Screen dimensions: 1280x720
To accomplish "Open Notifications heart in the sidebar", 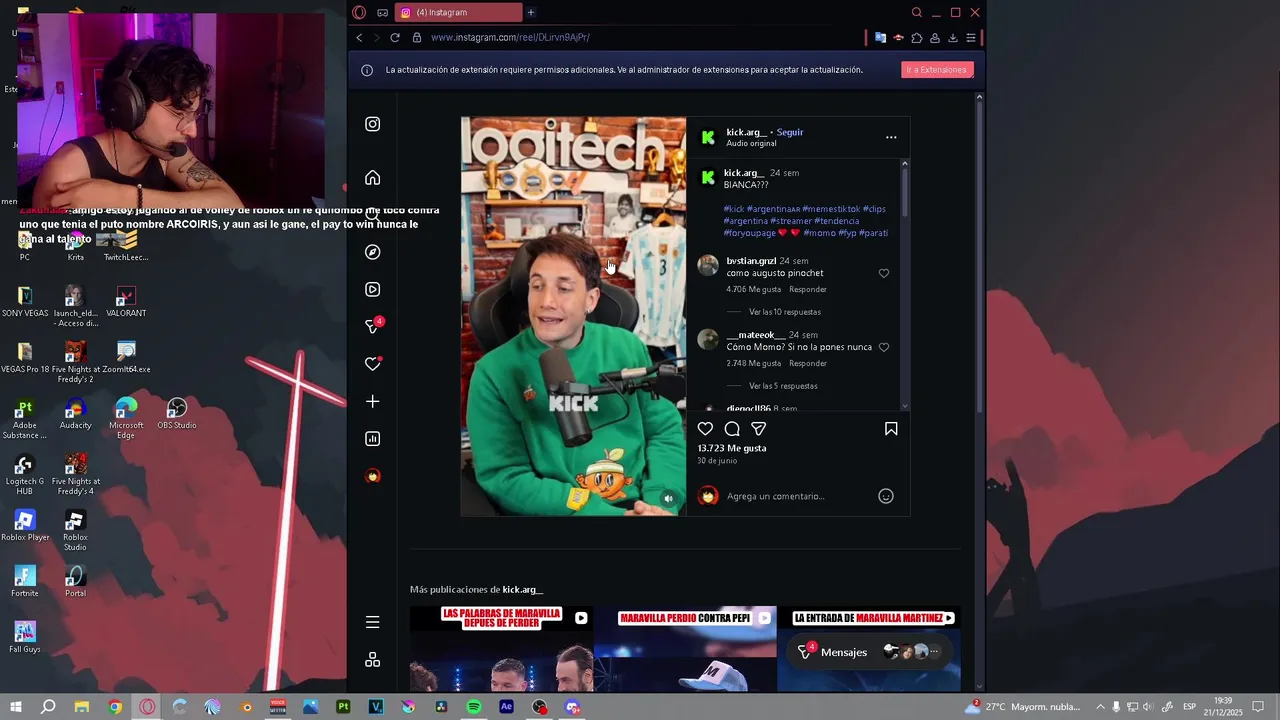I will click(372, 364).
